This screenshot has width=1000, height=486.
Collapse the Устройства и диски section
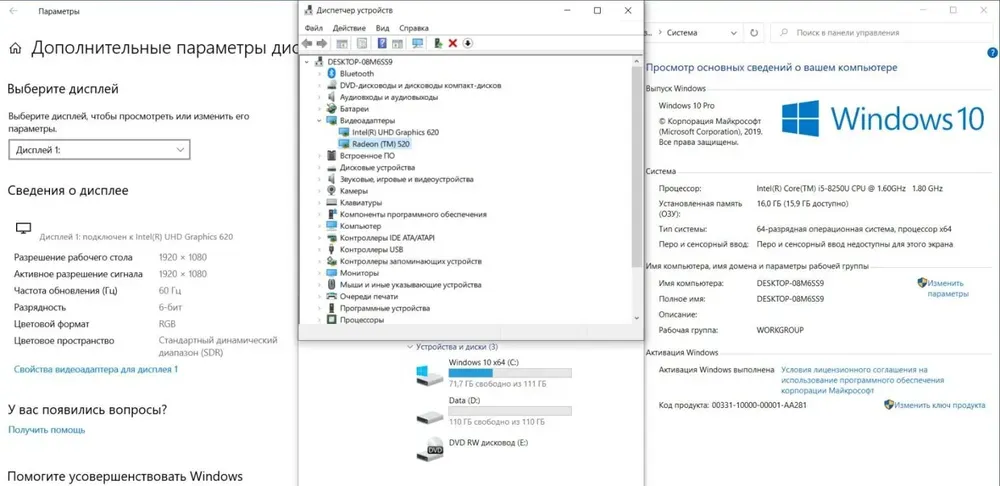pyautogui.click(x=409, y=347)
